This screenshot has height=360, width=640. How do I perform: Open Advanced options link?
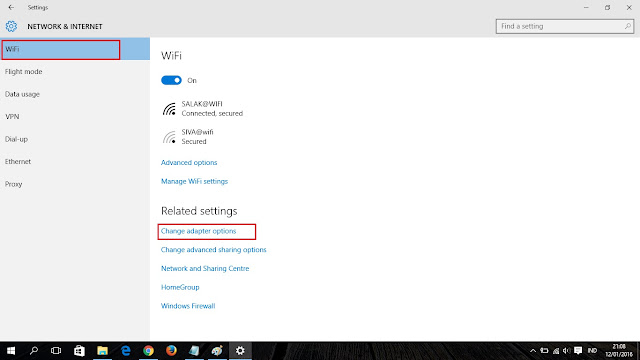click(x=189, y=162)
